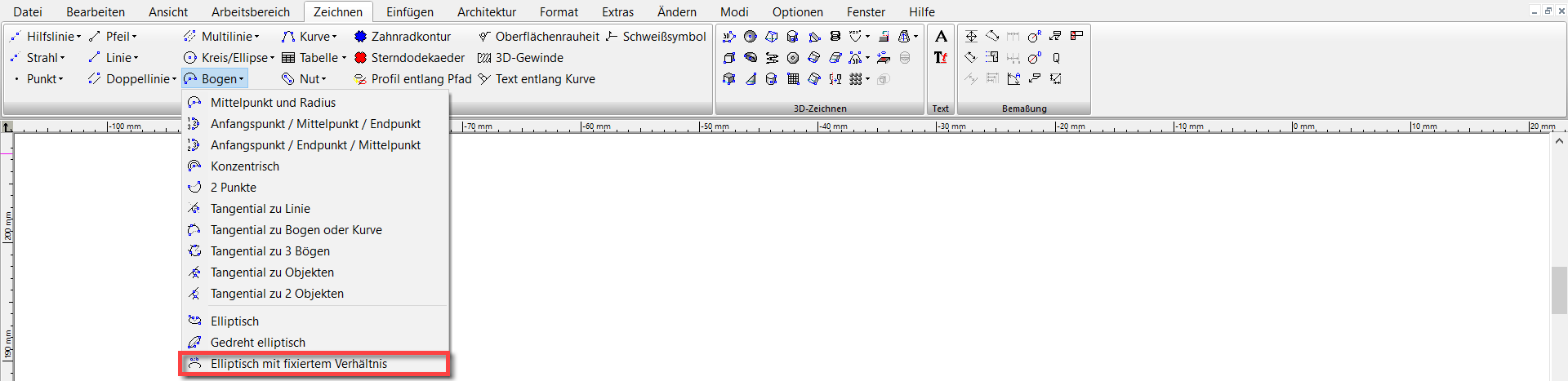Image resolution: width=1568 pixels, height=381 pixels.
Task: Select the 3D box tool icon
Action: coord(728,58)
